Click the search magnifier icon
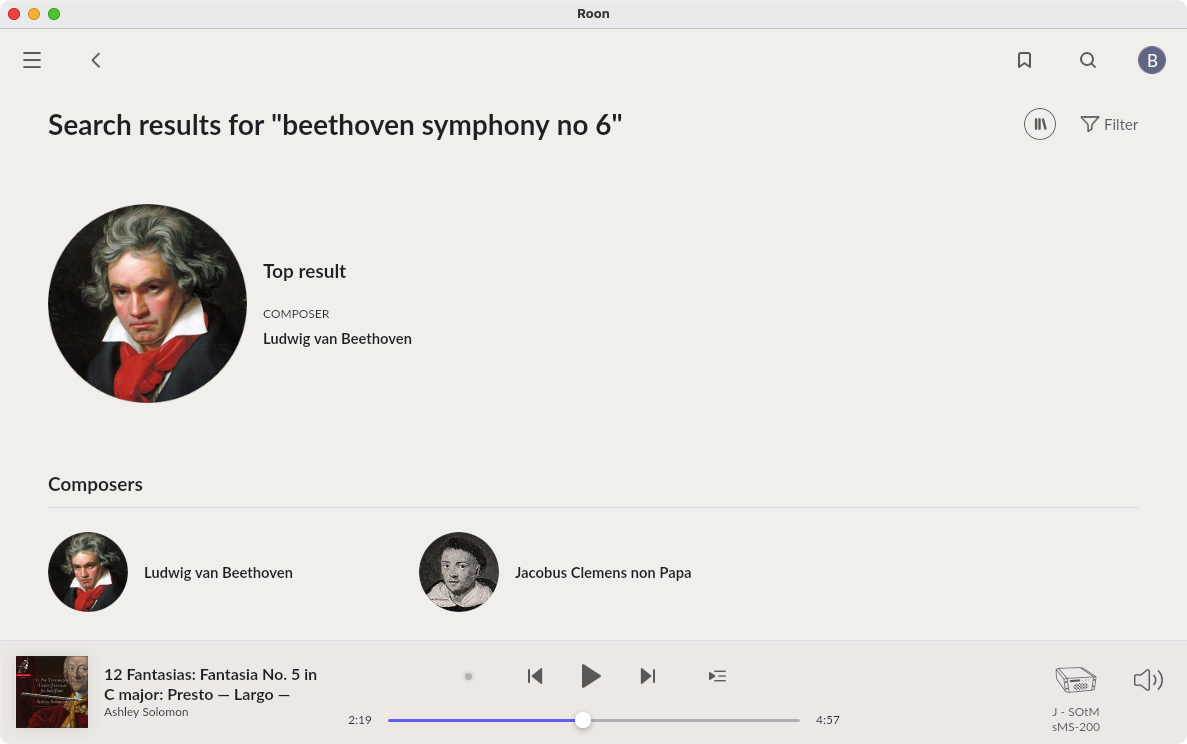The height and width of the screenshot is (744, 1187). 1088,60
